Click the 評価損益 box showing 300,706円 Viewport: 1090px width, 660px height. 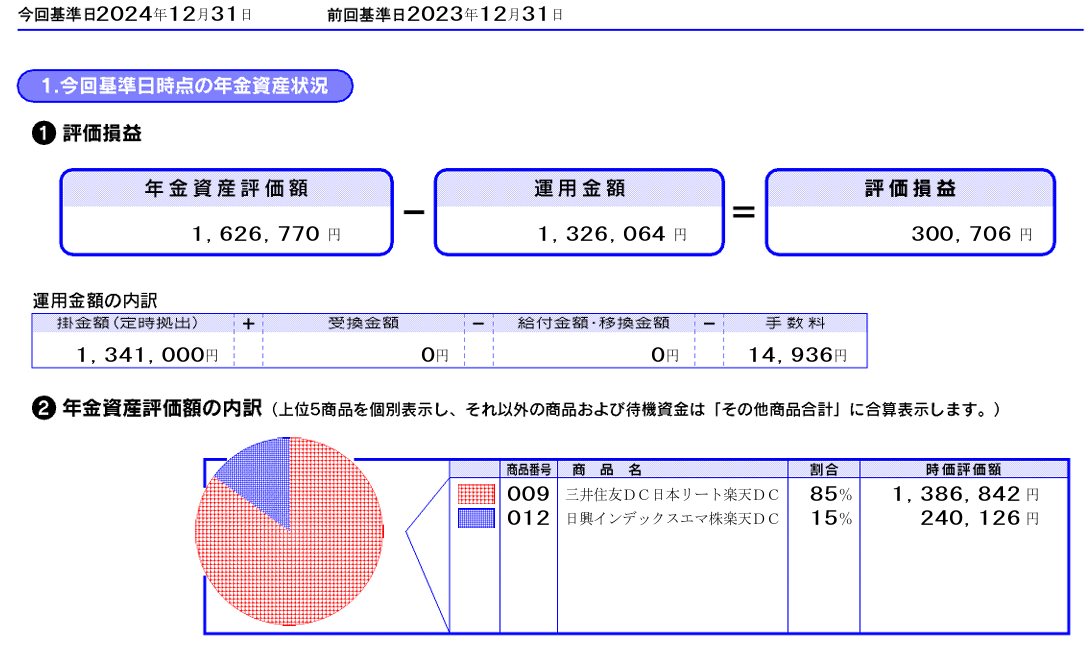(910, 212)
